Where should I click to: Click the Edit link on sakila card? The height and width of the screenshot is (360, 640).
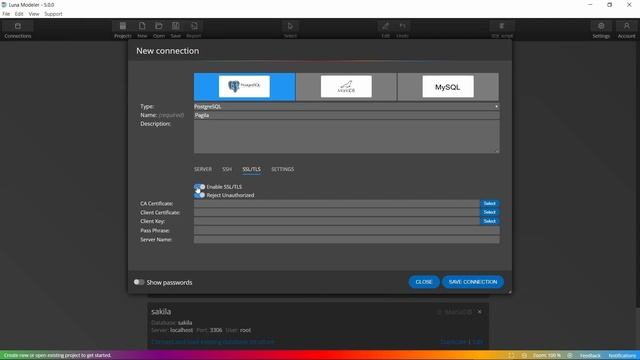(x=478, y=342)
